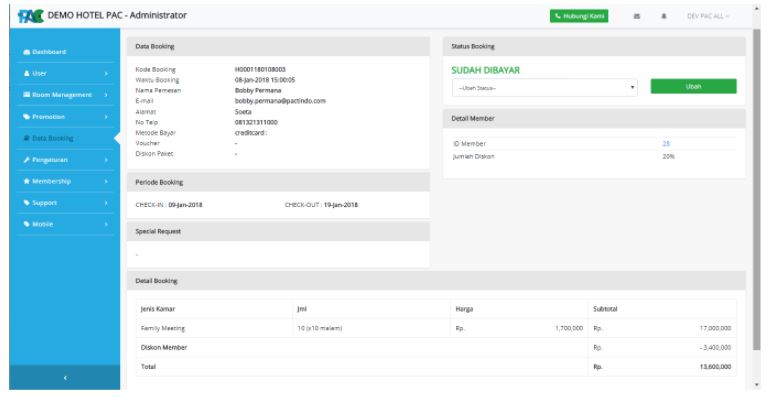Expand the Membership menu chevron
This screenshot has height=397, width=772.
pyautogui.click(x=106, y=181)
